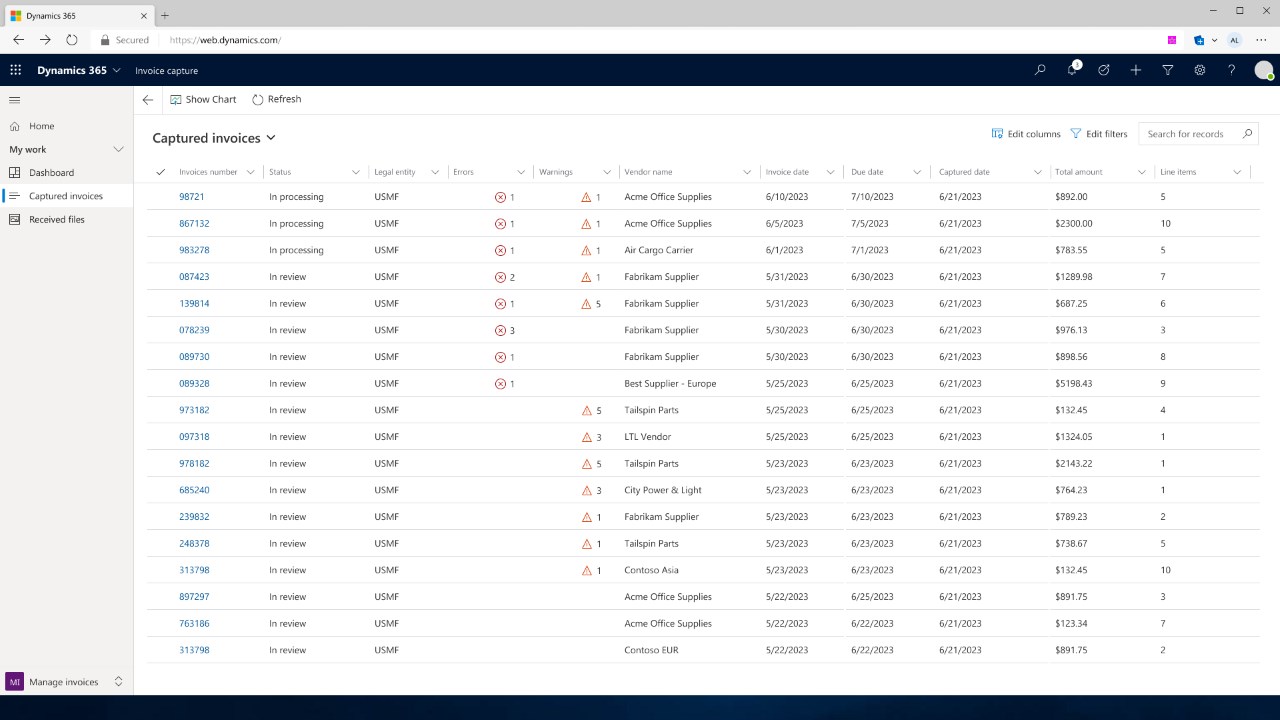Click the warning icon for invoice 139814
Viewport: 1280px width, 720px height.
pos(586,304)
